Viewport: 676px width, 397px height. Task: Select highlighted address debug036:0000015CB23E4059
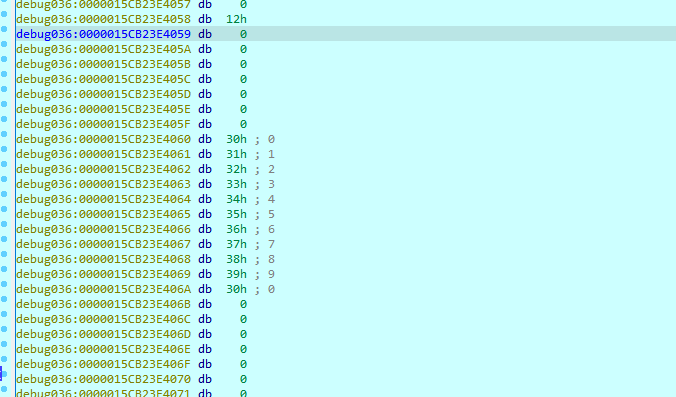point(103,34)
